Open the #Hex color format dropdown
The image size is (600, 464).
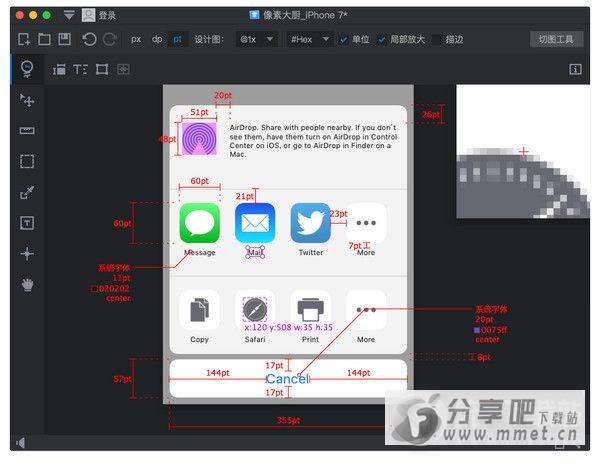[x=310, y=39]
